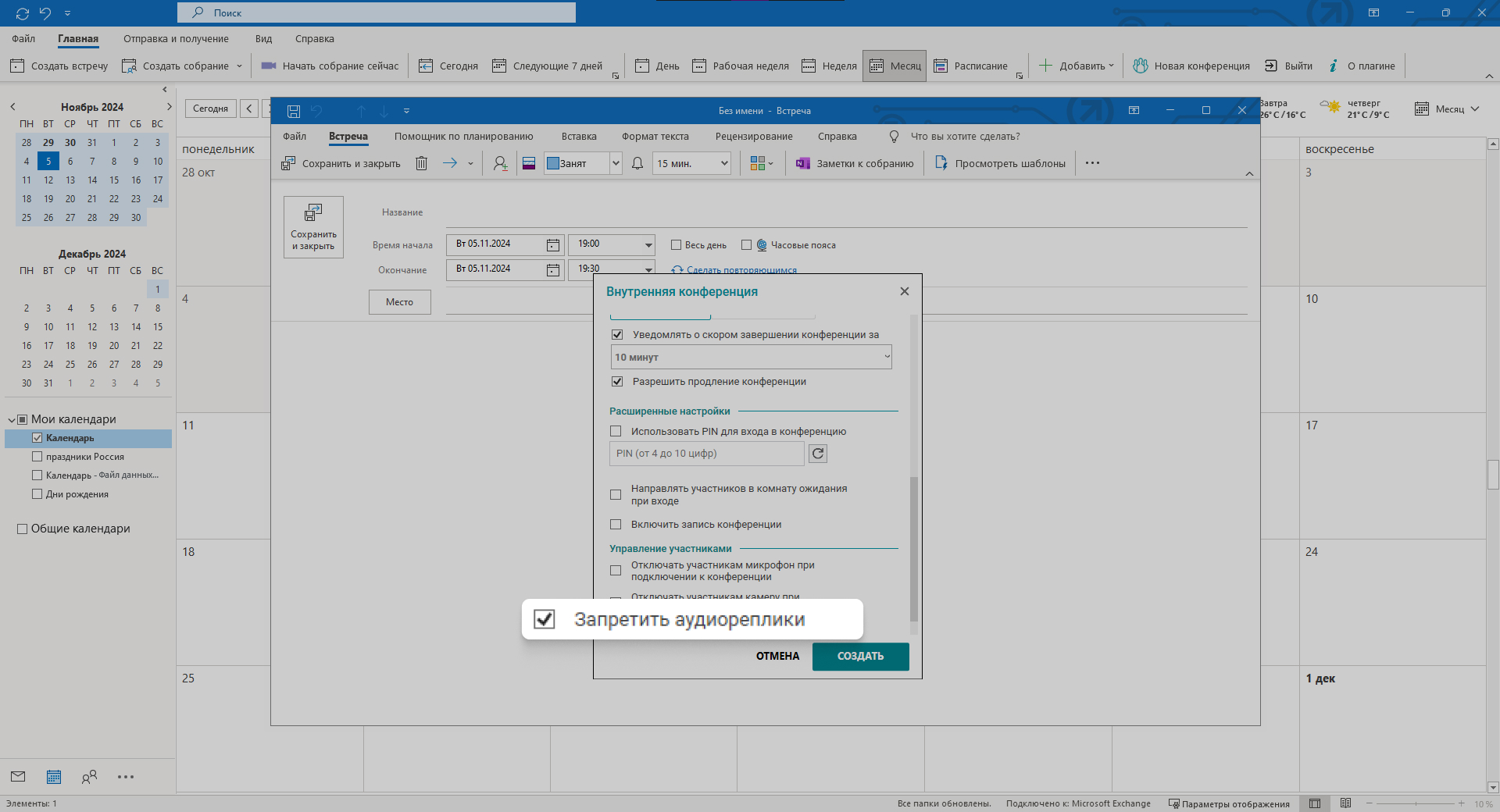Click the PIN input field
This screenshot has width=1500, height=812.
(x=706, y=454)
